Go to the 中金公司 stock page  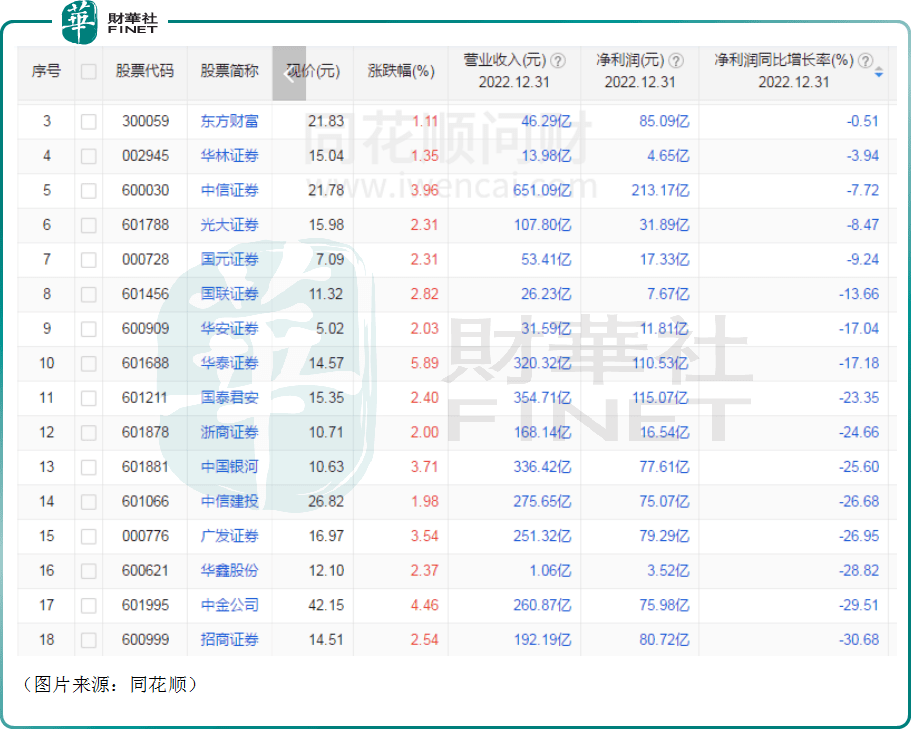pyautogui.click(x=229, y=605)
